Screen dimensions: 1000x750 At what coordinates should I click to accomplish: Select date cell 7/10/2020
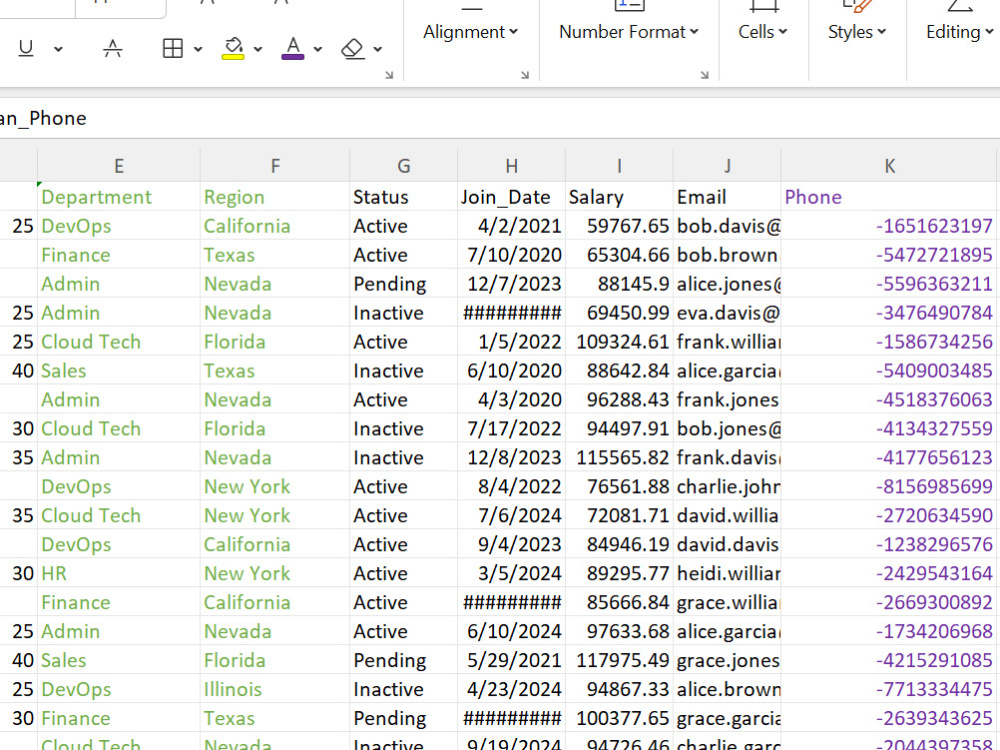pyautogui.click(x=511, y=255)
